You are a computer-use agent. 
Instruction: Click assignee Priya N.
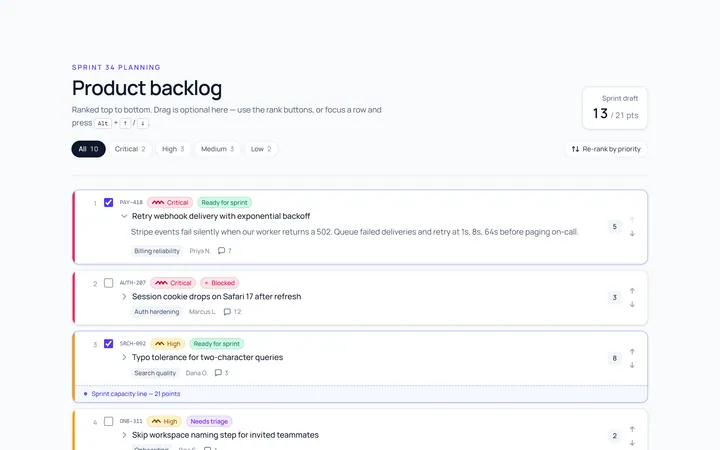pos(200,251)
